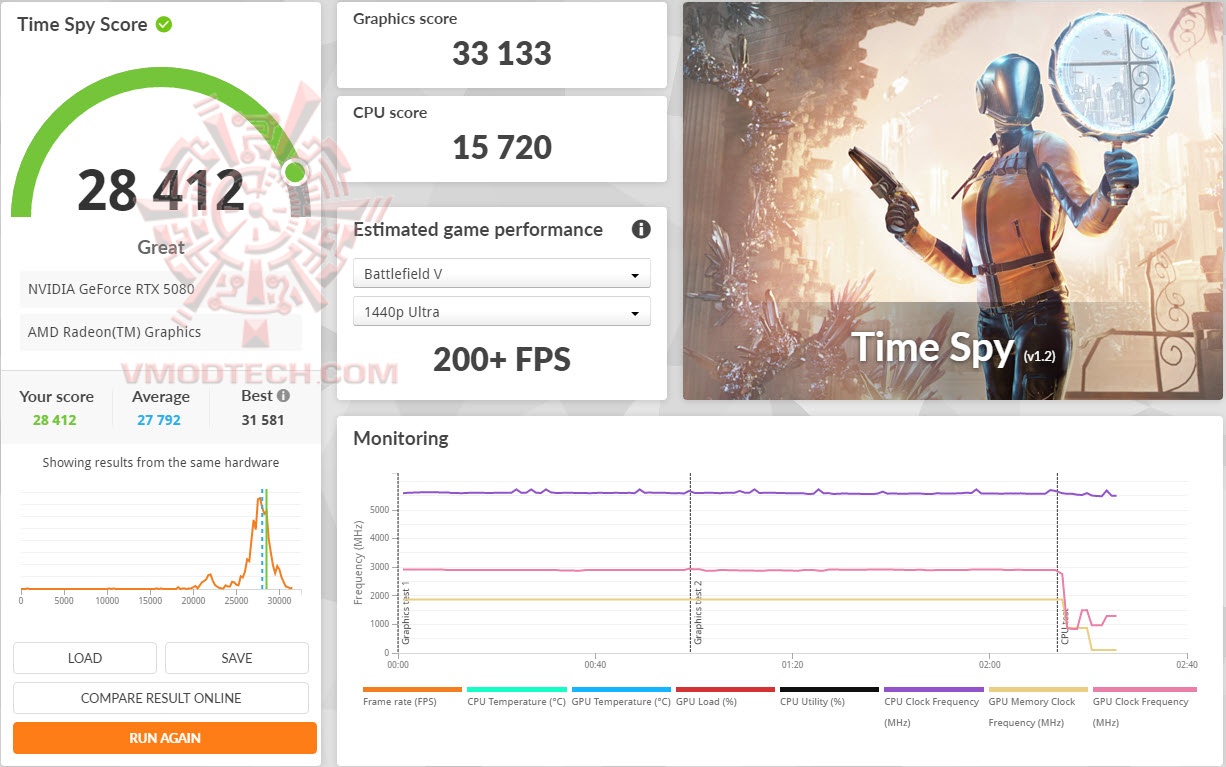Toggle the CPU Temperature legend swatch
Screen dimensions: 1226x767
[x=517, y=689]
